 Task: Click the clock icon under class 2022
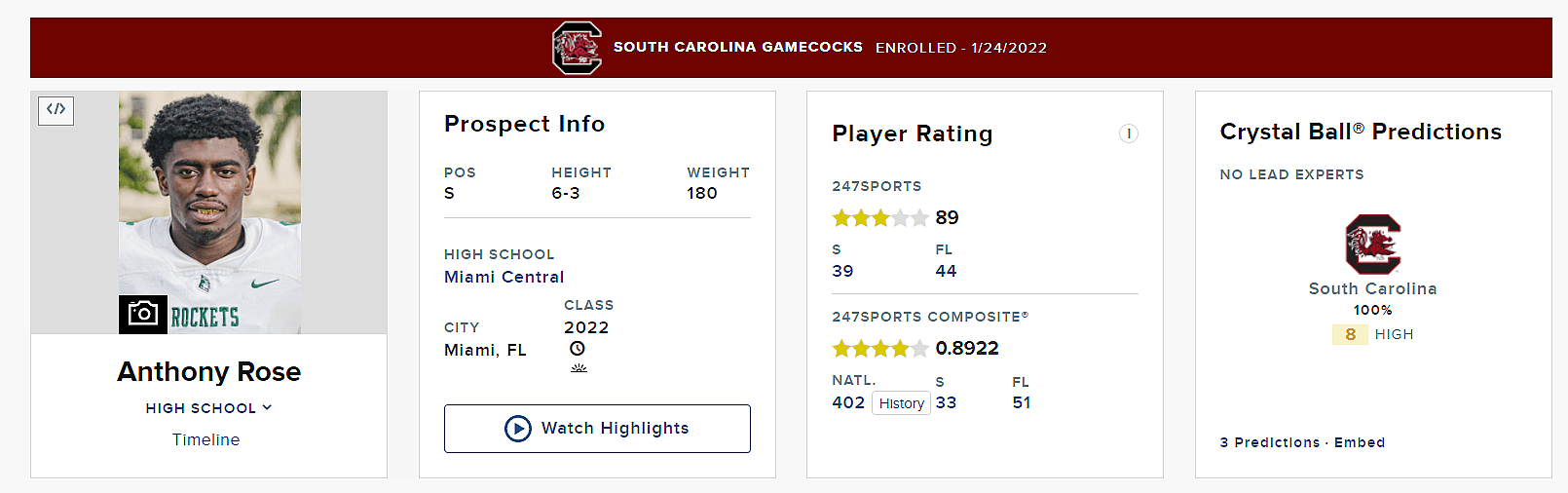coord(578,349)
